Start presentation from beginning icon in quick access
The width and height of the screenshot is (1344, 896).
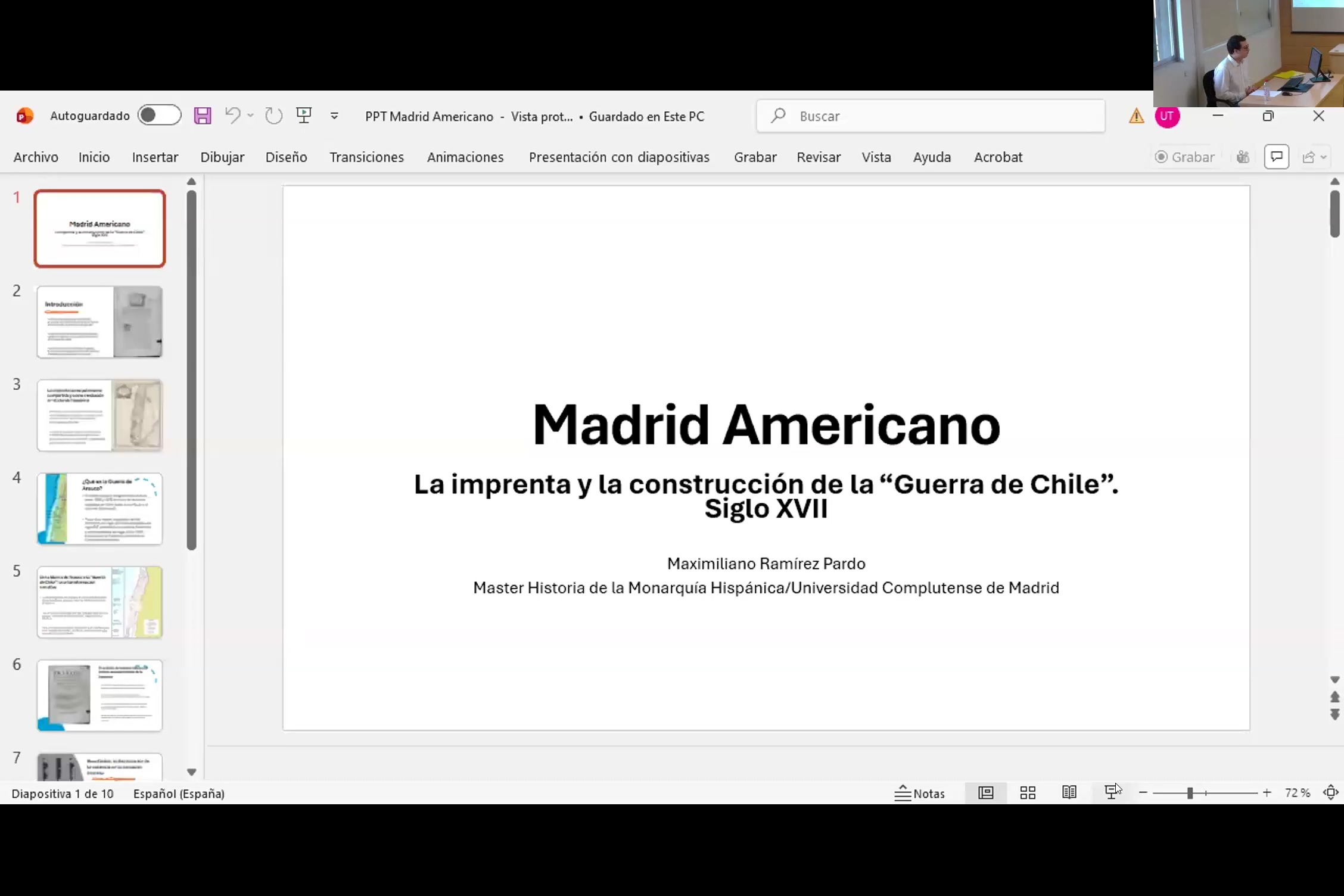click(x=304, y=115)
